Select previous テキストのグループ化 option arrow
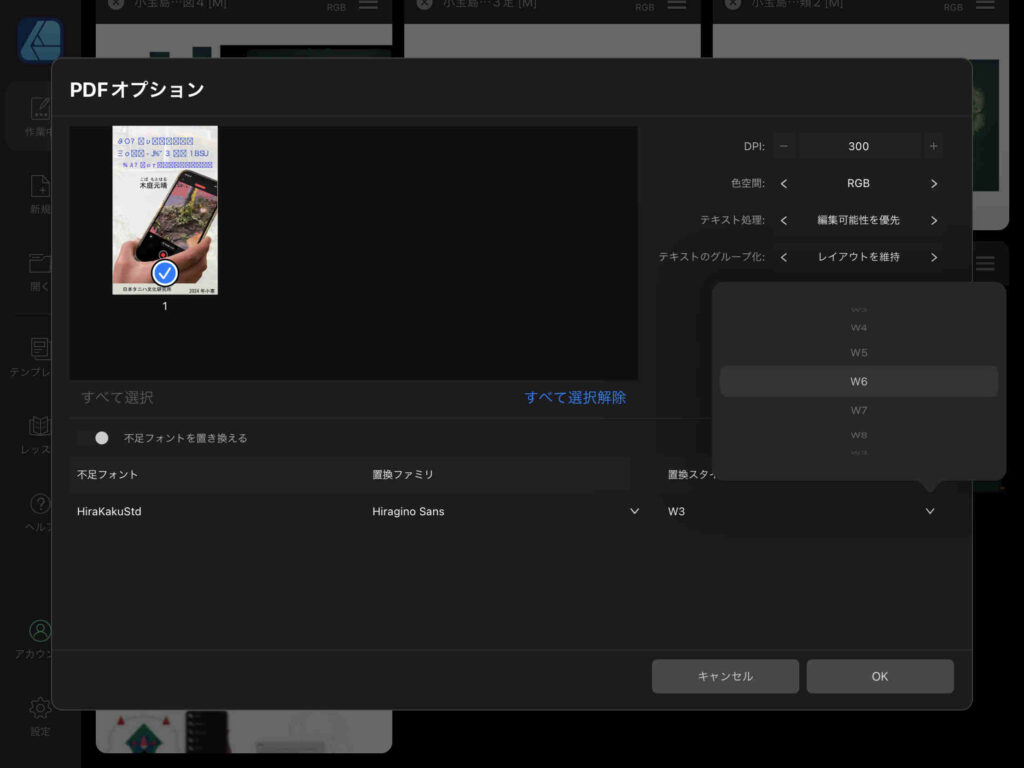The width and height of the screenshot is (1024, 768). click(x=784, y=257)
